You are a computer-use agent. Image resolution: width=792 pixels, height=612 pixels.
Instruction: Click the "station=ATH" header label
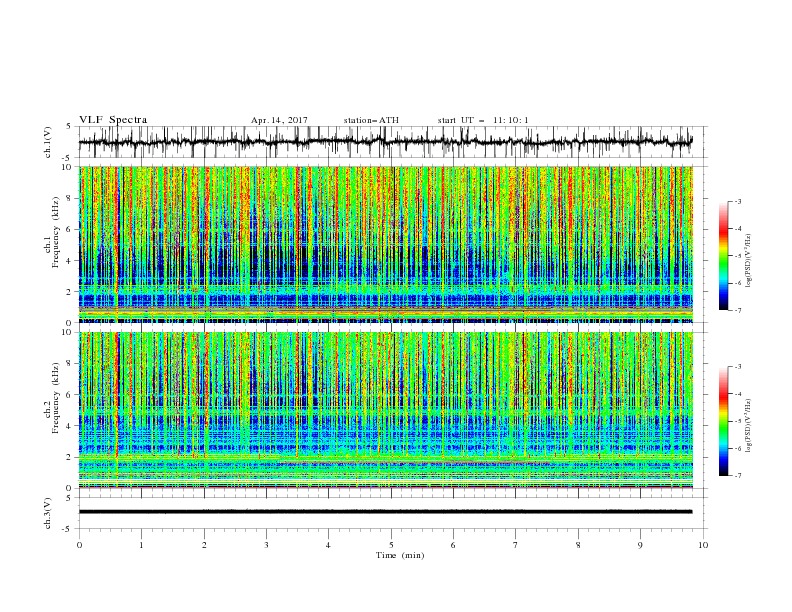371,120
